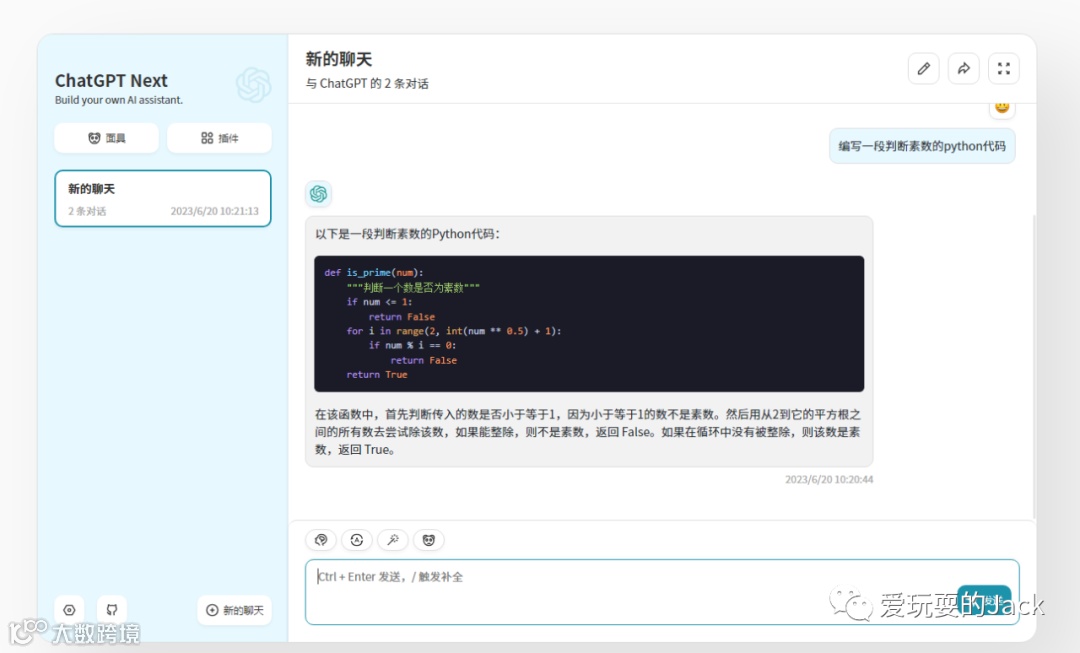Viewport: 1080px width, 653px height.
Task: Click the send button in input box
Action: click(x=984, y=601)
